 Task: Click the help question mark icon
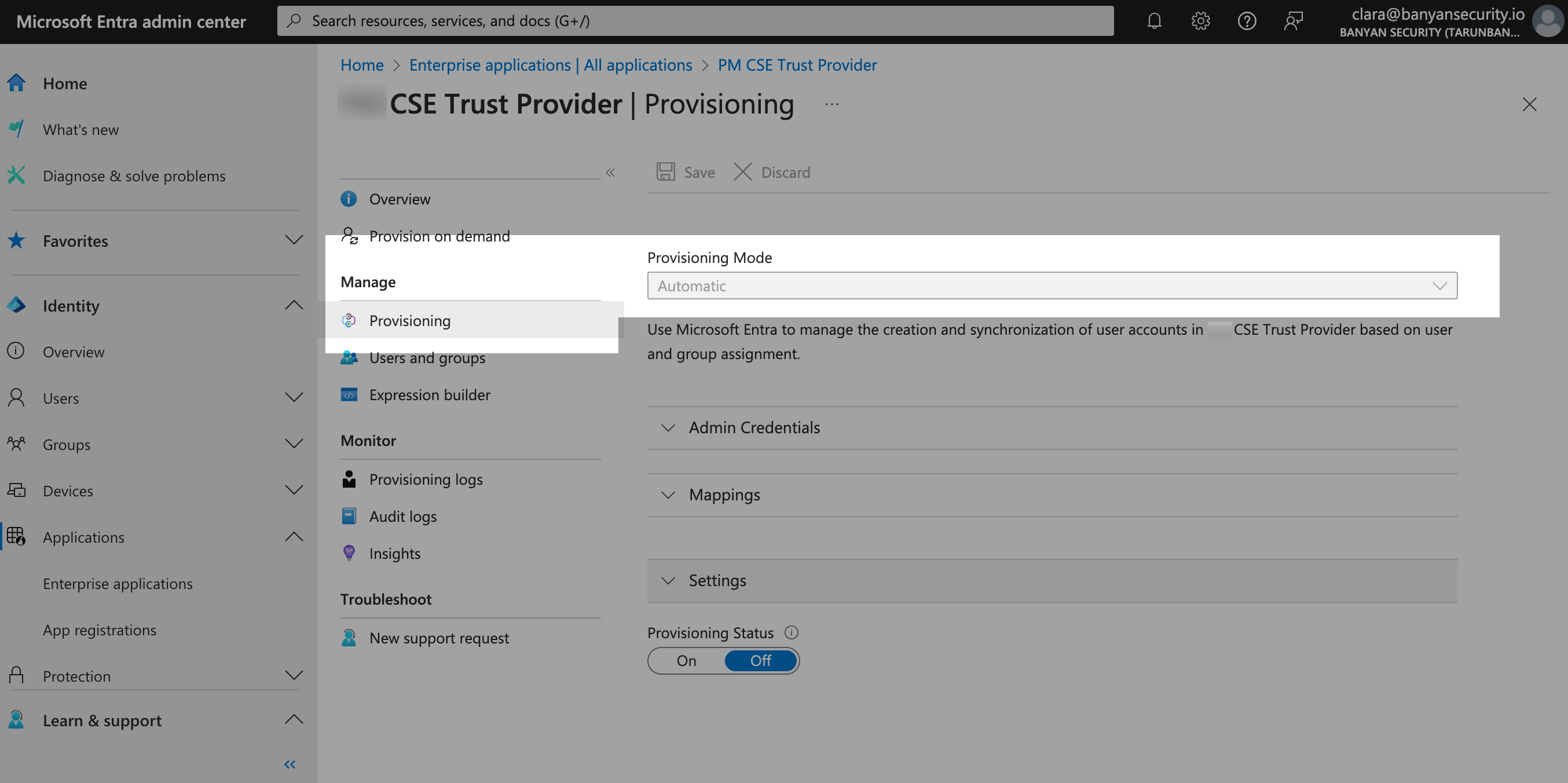tap(1247, 21)
